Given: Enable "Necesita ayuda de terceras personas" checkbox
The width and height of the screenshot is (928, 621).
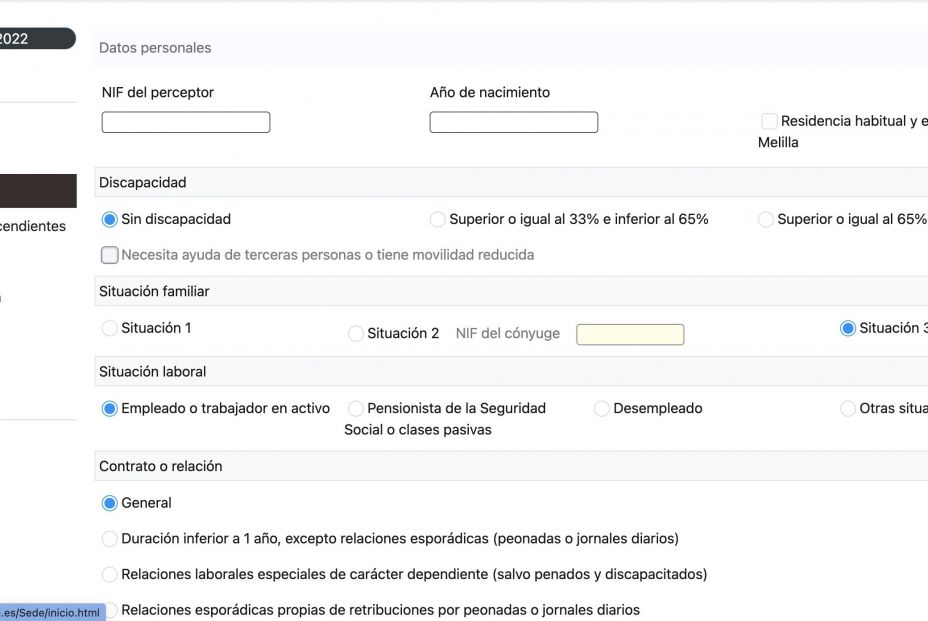Looking at the screenshot, I should click(109, 255).
